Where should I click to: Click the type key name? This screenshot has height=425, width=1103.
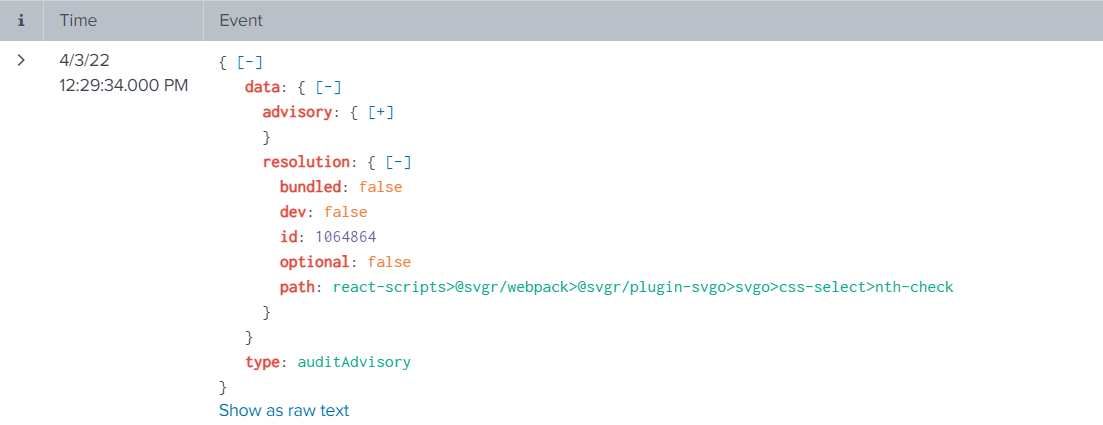point(262,362)
